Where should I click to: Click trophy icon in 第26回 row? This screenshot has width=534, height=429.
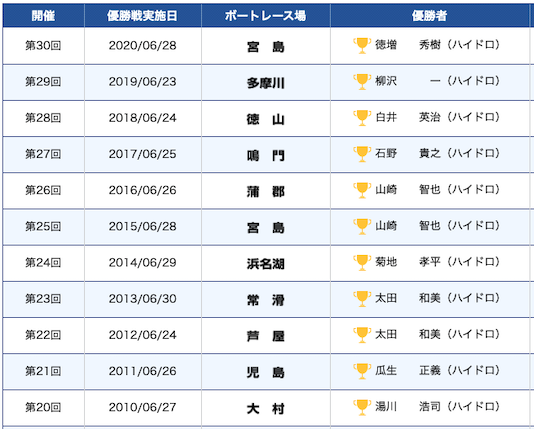[362, 190]
